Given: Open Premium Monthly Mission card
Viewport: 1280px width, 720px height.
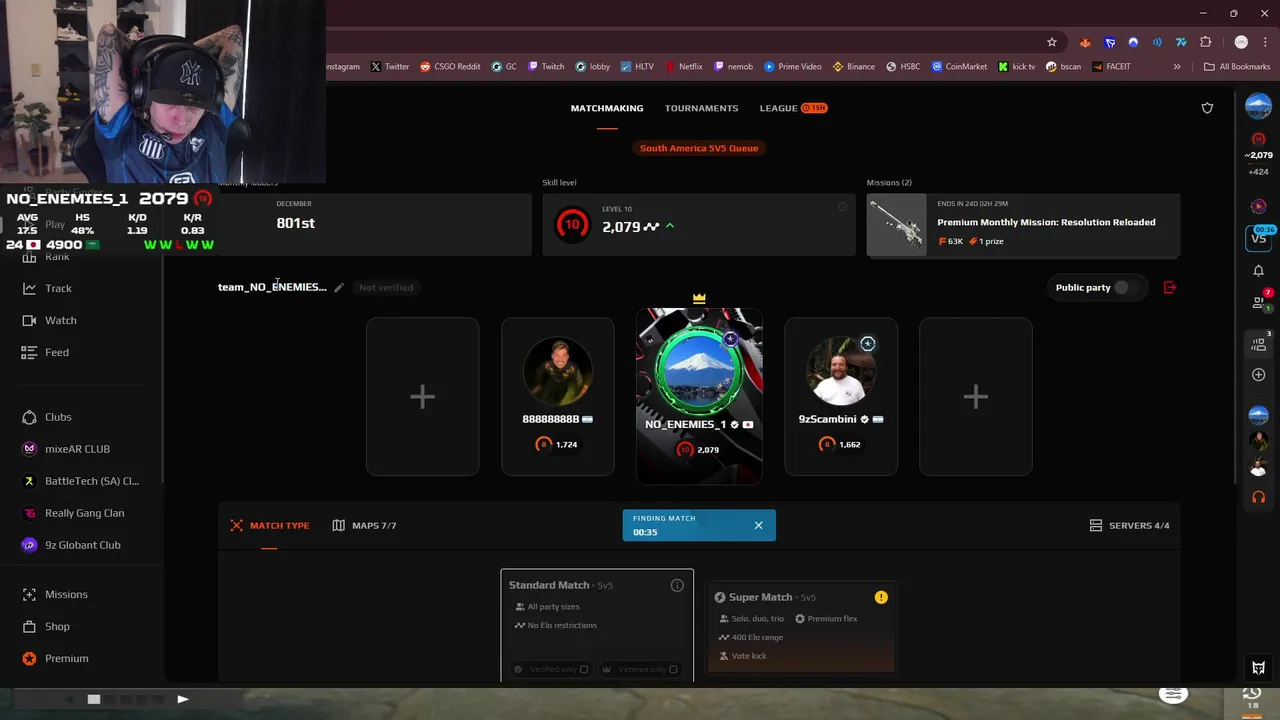Looking at the screenshot, I should coord(1023,226).
